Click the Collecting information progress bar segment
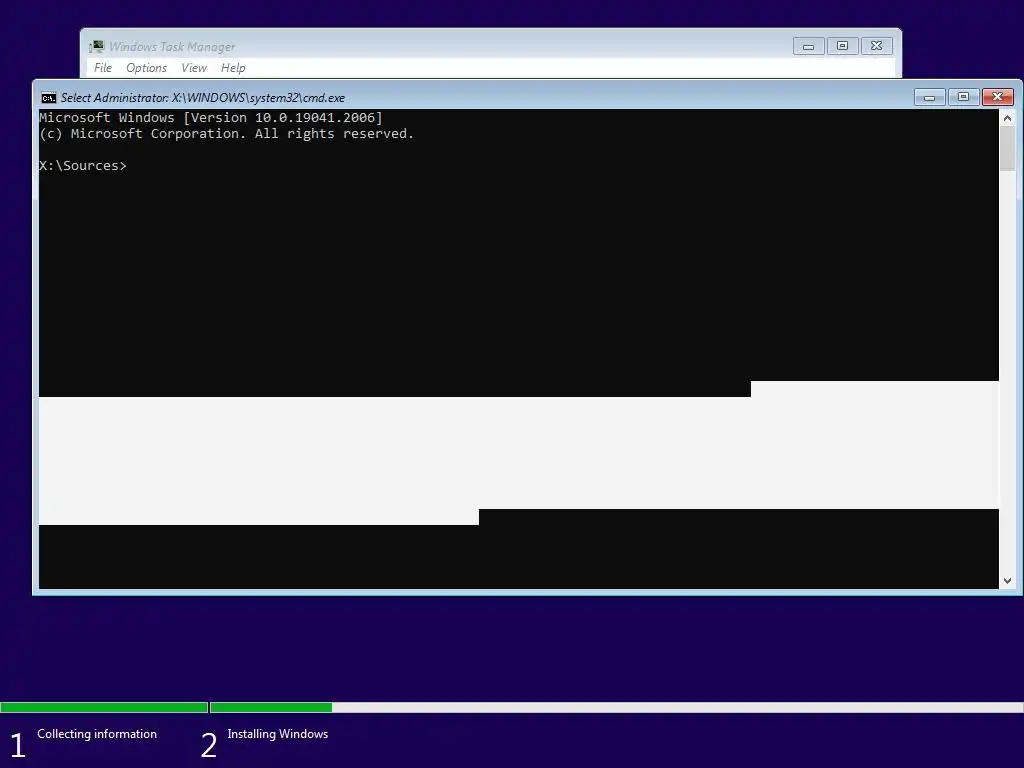1024x768 pixels. tap(104, 707)
